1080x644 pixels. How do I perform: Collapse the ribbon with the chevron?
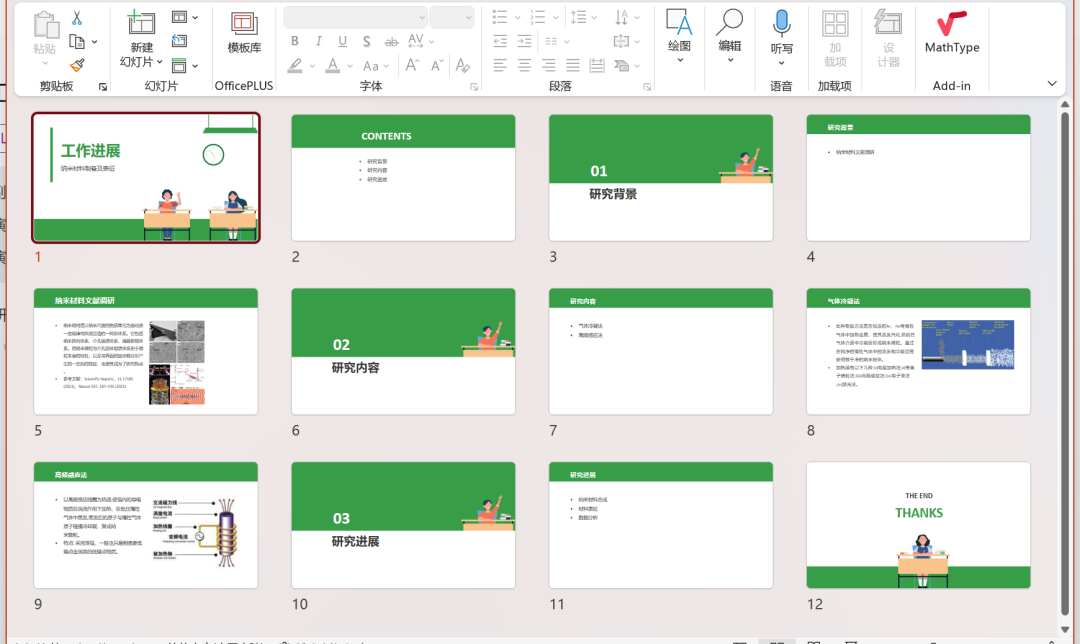click(x=1052, y=84)
